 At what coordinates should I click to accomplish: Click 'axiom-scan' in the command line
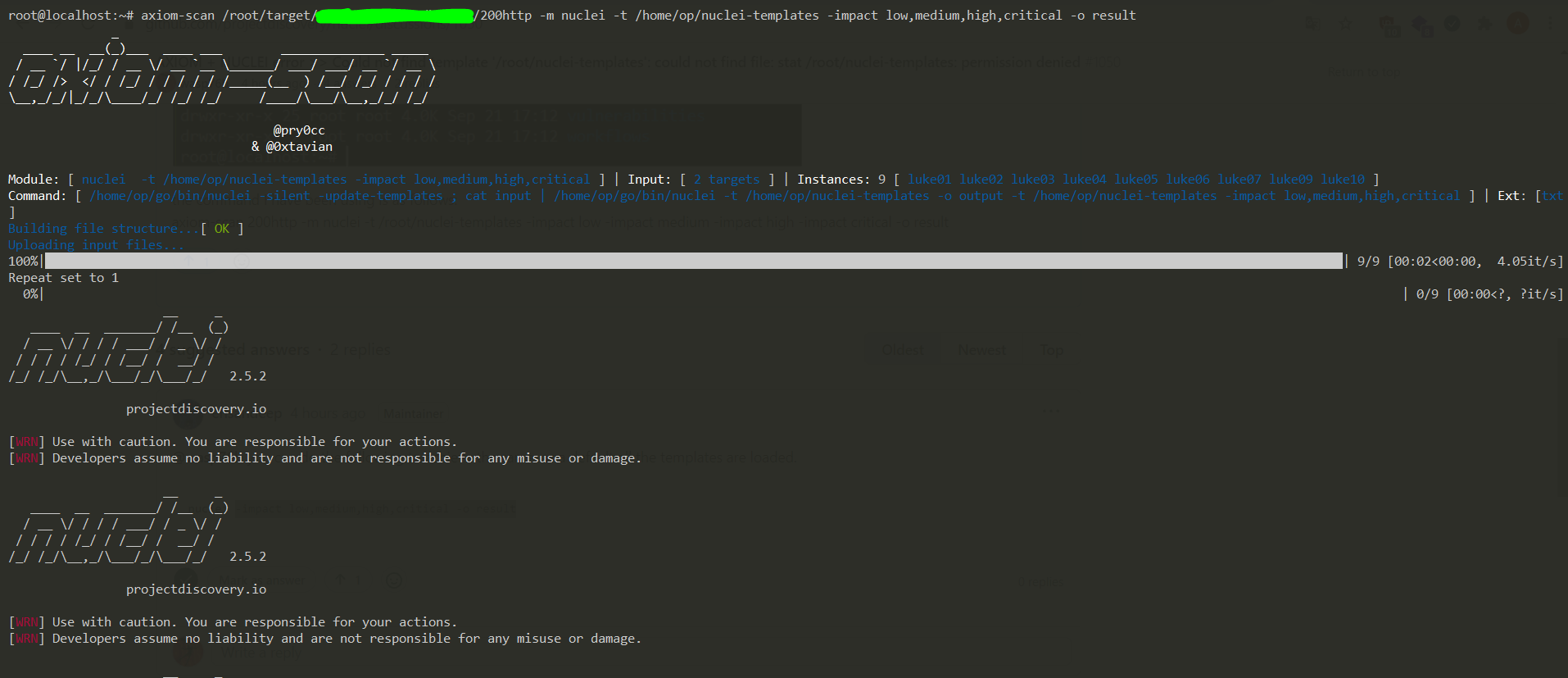click(178, 16)
